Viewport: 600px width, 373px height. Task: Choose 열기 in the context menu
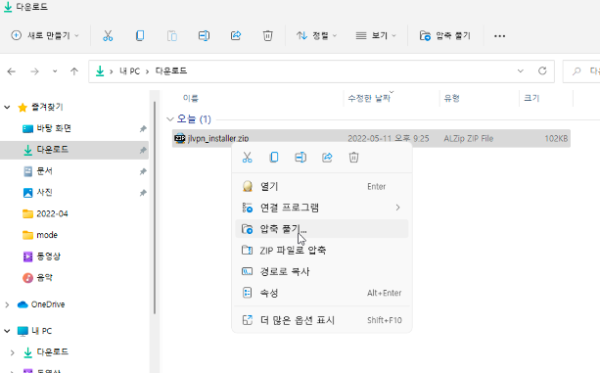coord(321,186)
